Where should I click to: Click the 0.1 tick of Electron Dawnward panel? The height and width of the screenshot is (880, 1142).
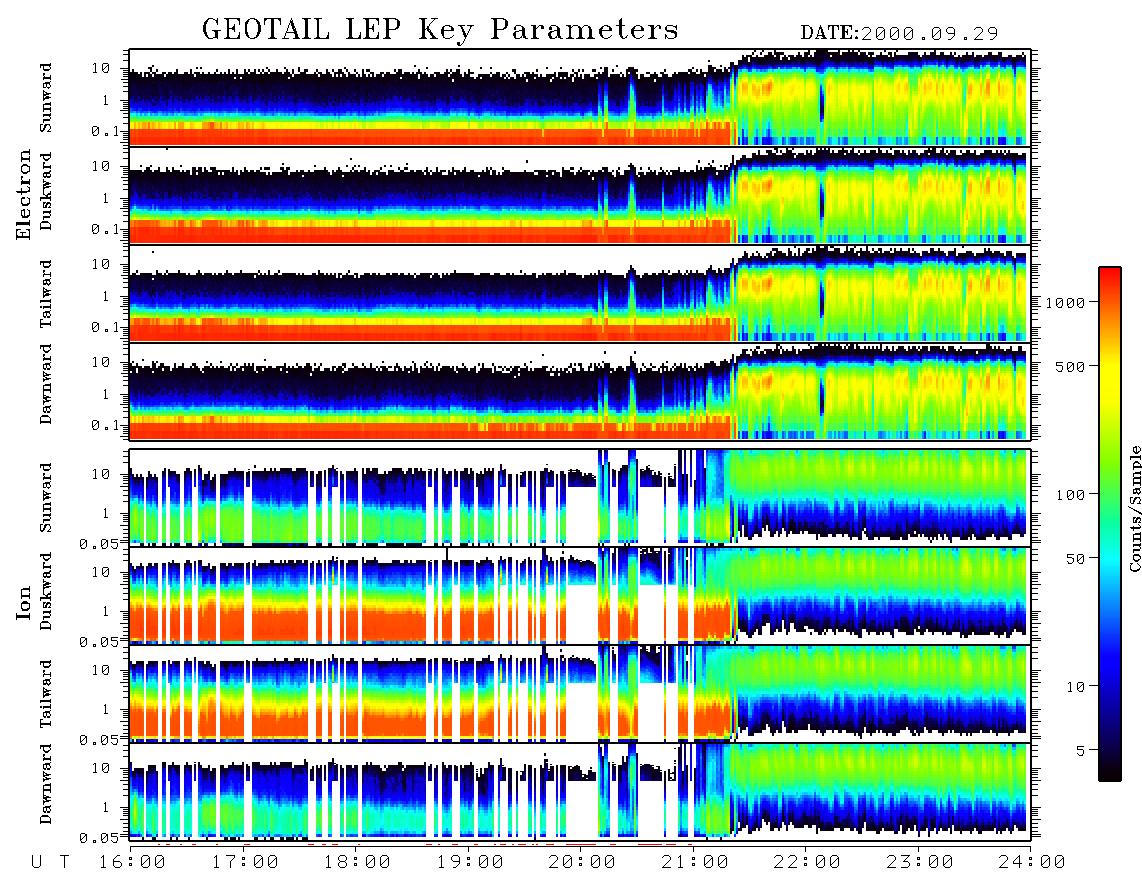click(x=106, y=425)
